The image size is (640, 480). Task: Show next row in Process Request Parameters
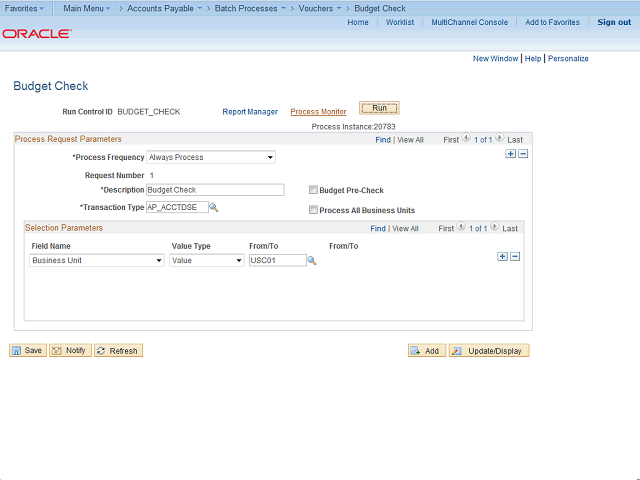(x=499, y=138)
